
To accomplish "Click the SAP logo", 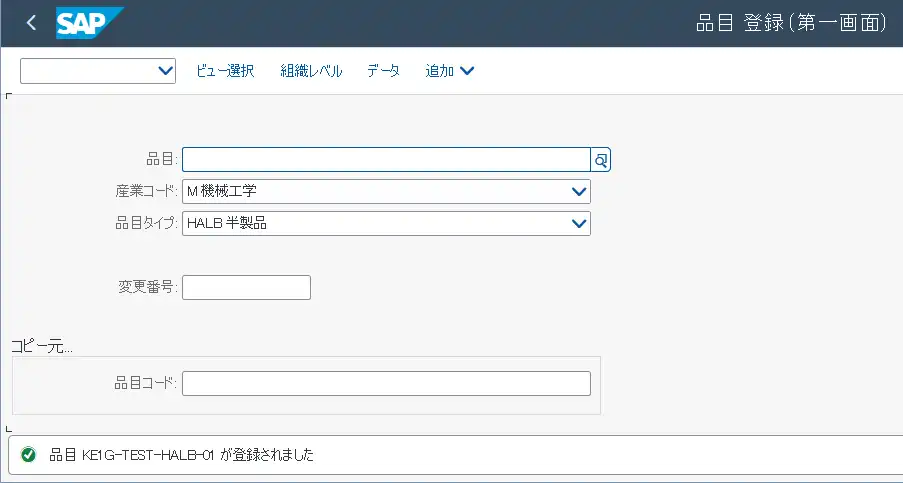I will 90,23.
